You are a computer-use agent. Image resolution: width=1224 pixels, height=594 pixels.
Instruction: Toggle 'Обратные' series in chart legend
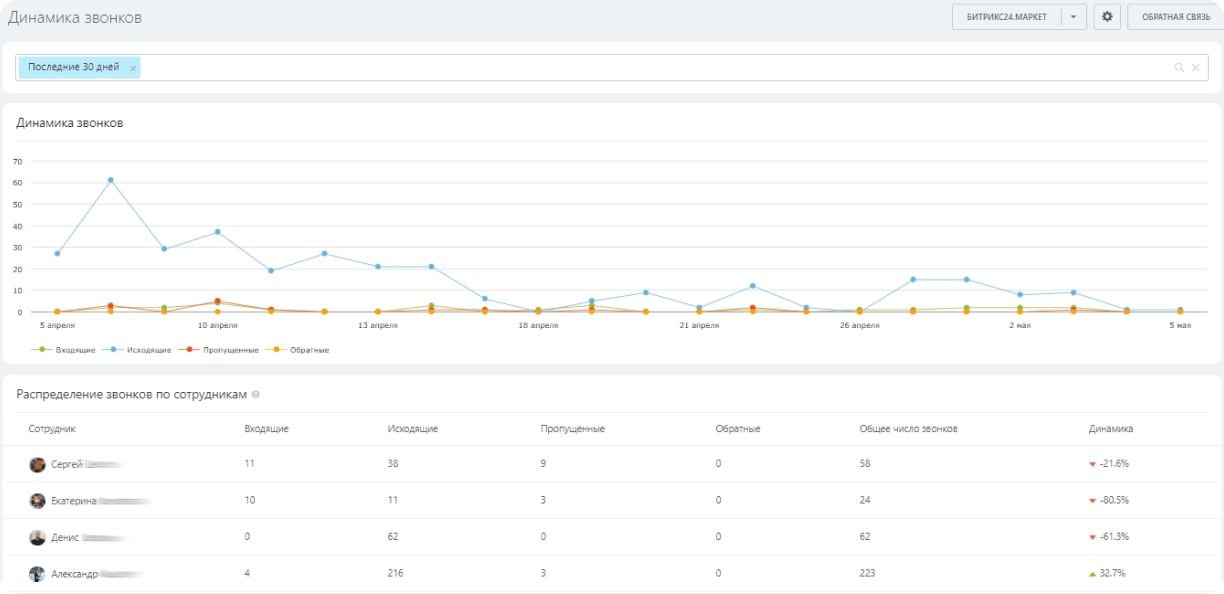[x=305, y=350]
